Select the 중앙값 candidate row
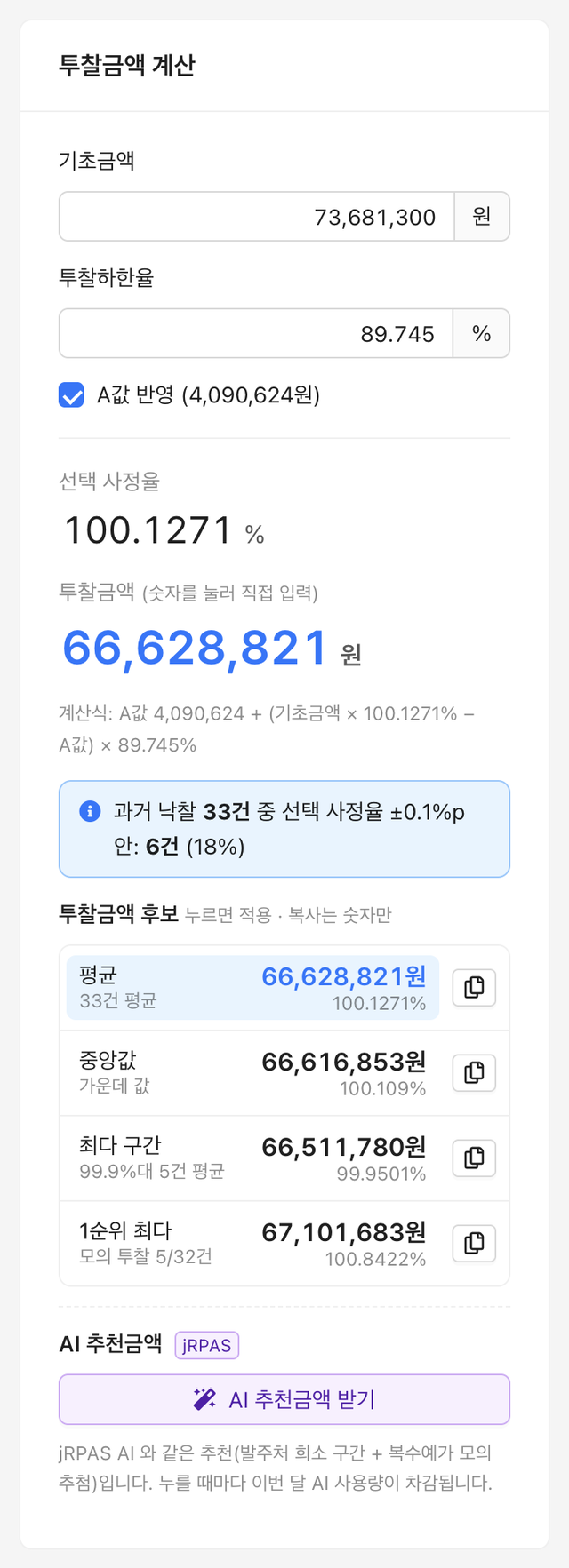Screen dimensions: 569x1568 tap(252, 1073)
